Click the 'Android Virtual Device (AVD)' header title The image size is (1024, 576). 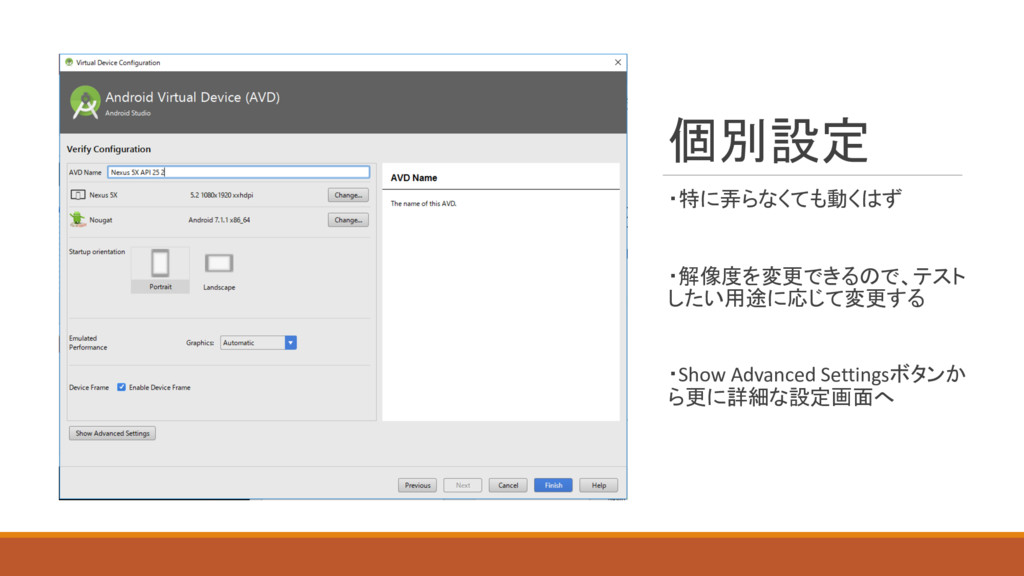[193, 97]
